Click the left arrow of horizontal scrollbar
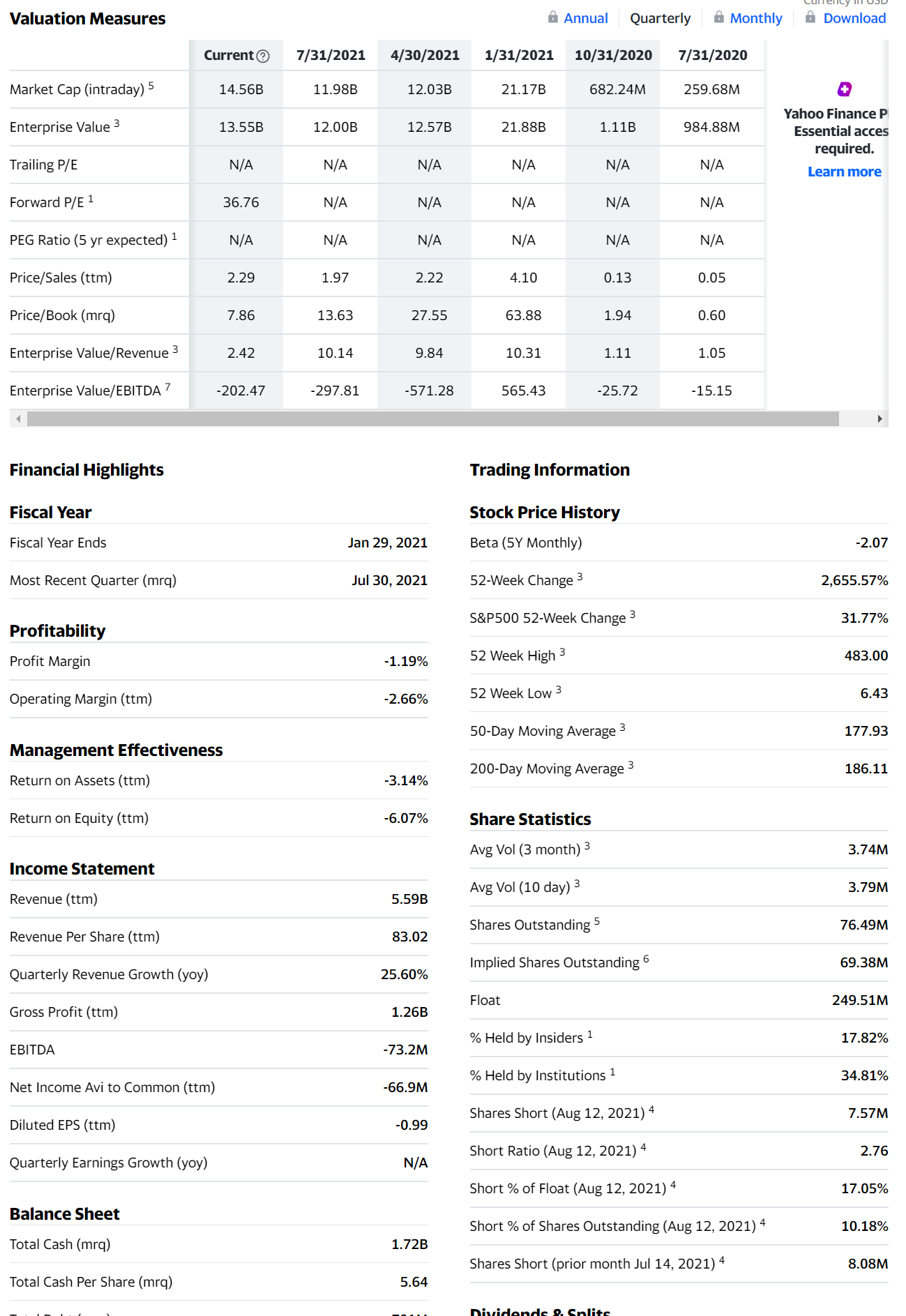The height and width of the screenshot is (1316, 906). coord(18,418)
